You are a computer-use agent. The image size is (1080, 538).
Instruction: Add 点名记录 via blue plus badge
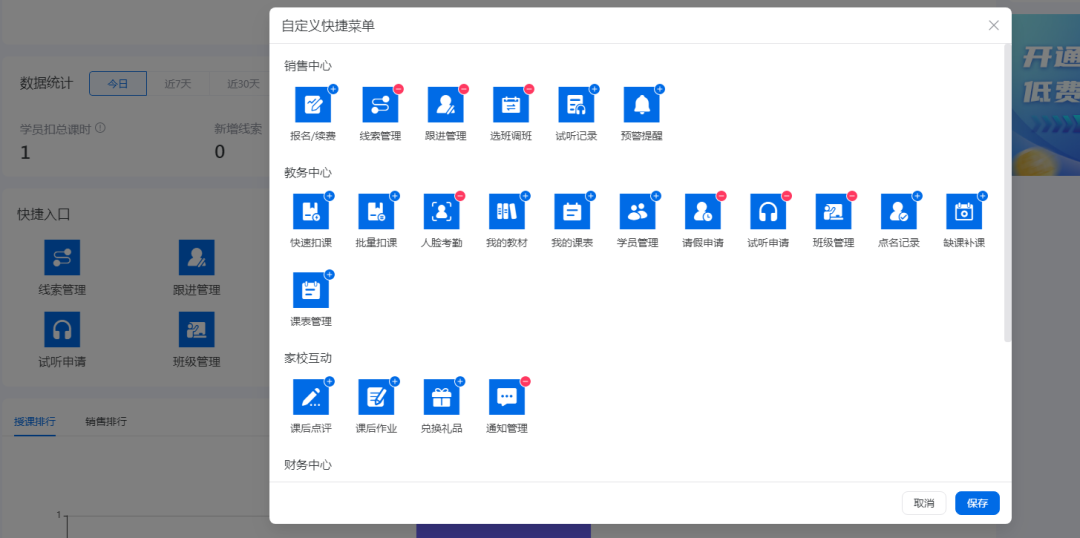(917, 196)
